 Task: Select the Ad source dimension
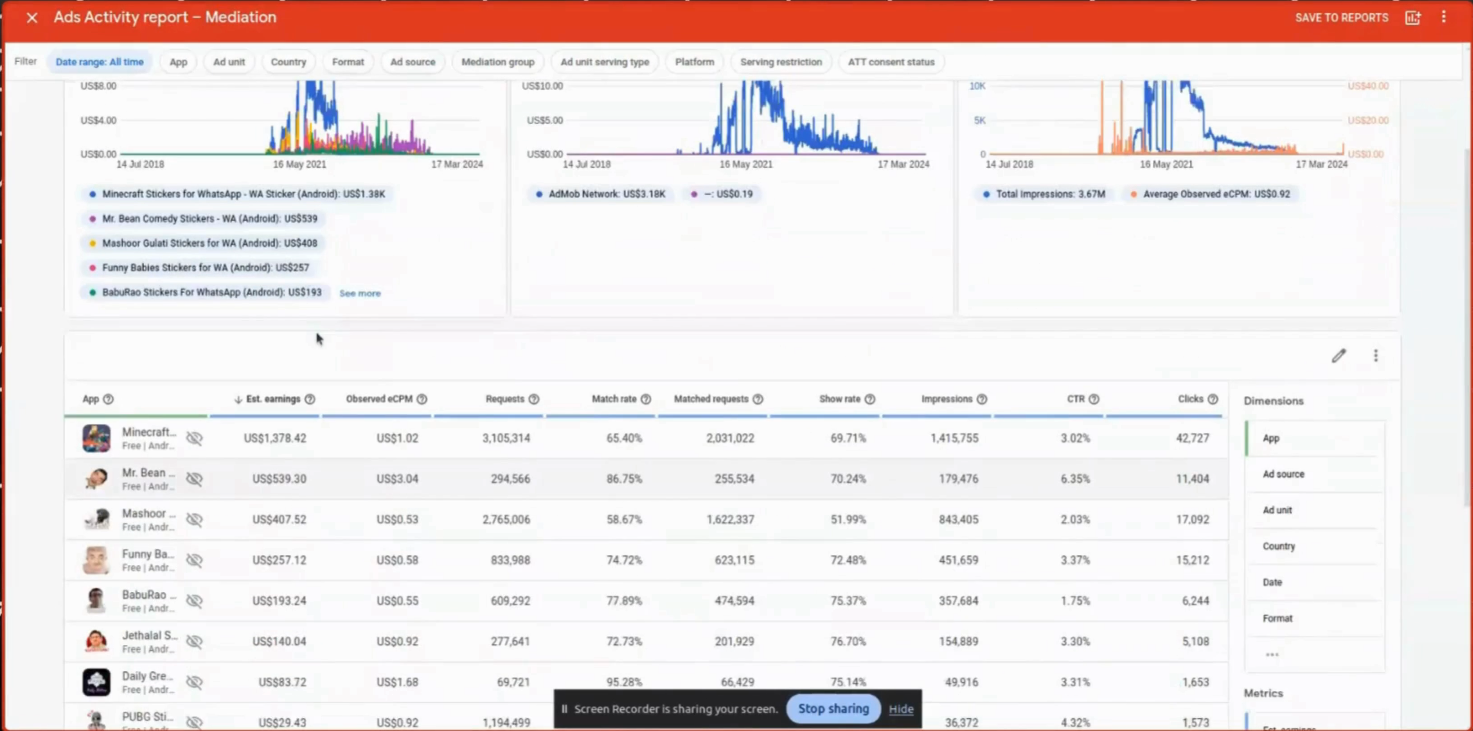point(1283,474)
